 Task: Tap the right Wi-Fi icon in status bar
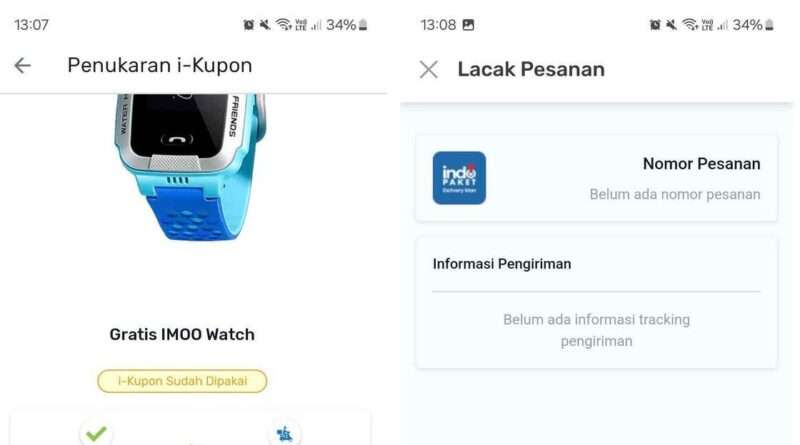[x=690, y=24]
